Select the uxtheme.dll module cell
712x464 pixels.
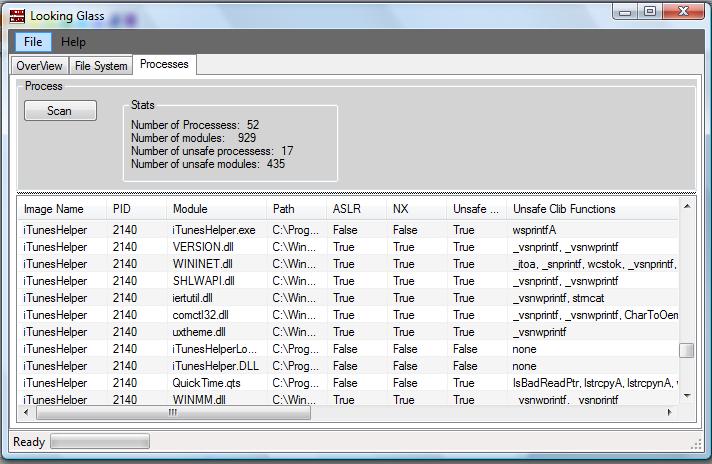[199, 332]
